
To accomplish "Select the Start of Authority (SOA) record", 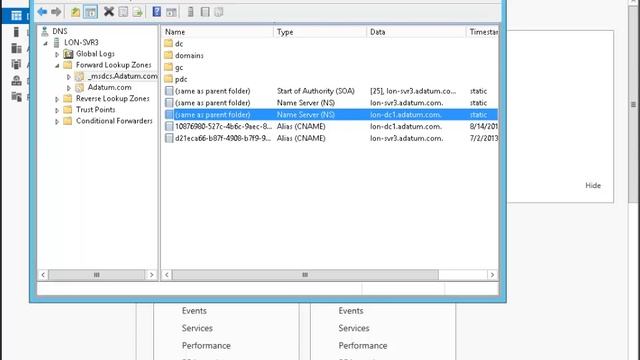I will 331,91.
